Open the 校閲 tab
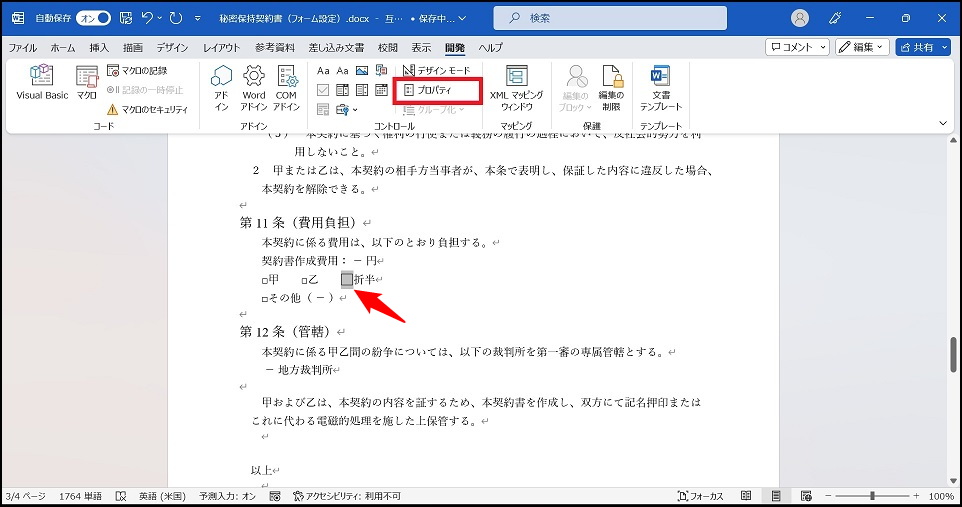This screenshot has width=962, height=507. tap(388, 47)
